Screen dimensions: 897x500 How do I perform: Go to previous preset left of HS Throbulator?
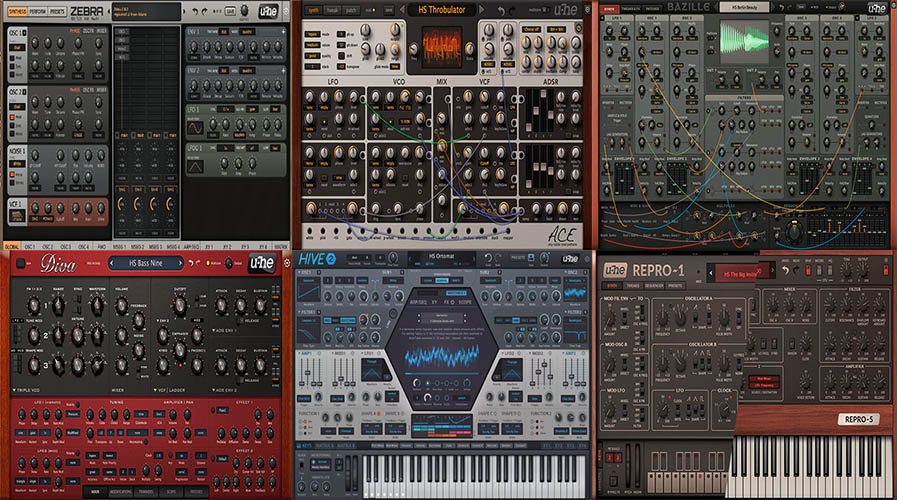coord(403,10)
